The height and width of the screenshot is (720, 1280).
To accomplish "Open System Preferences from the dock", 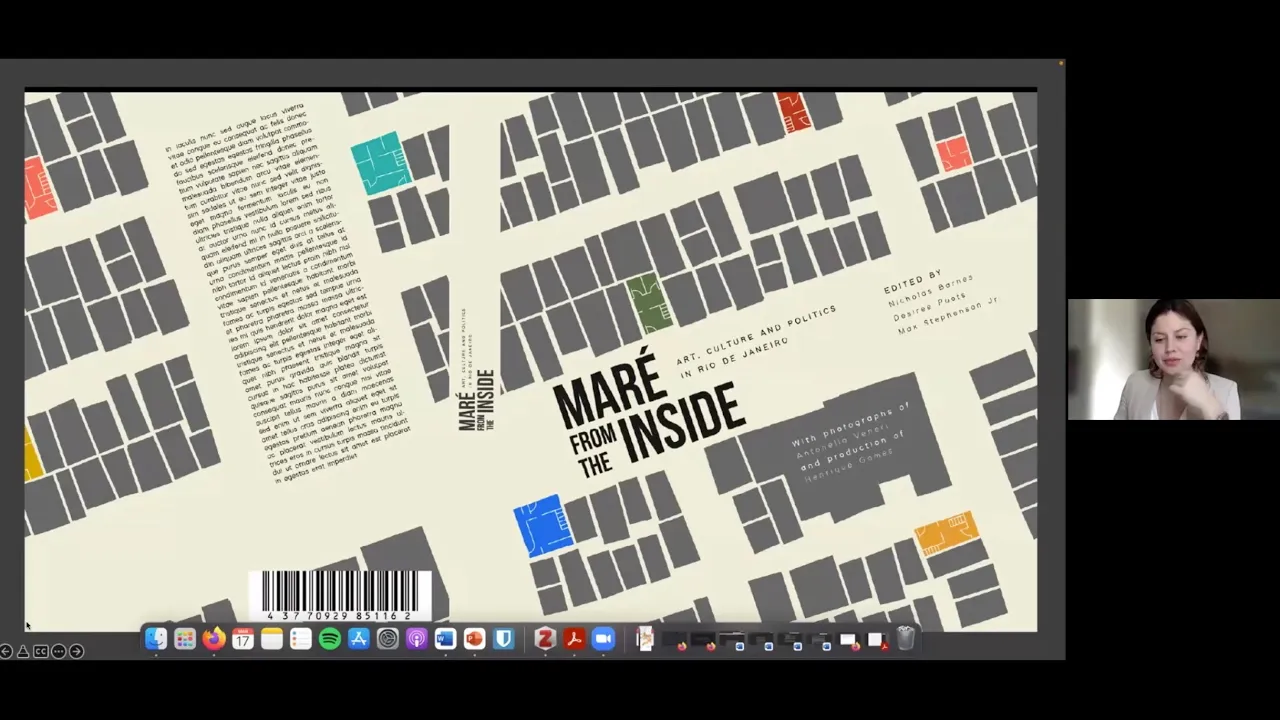I will 388,639.
